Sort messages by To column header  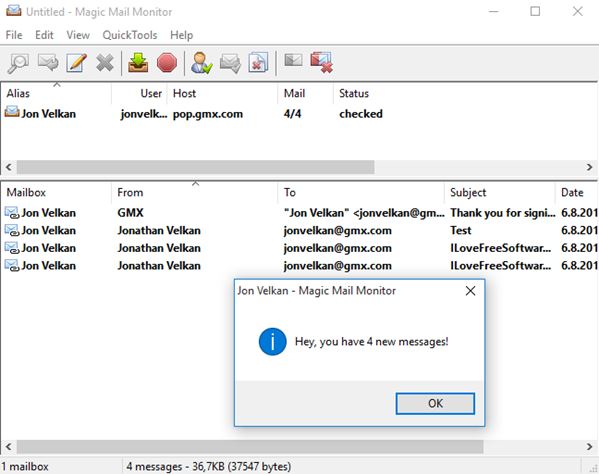(361, 192)
